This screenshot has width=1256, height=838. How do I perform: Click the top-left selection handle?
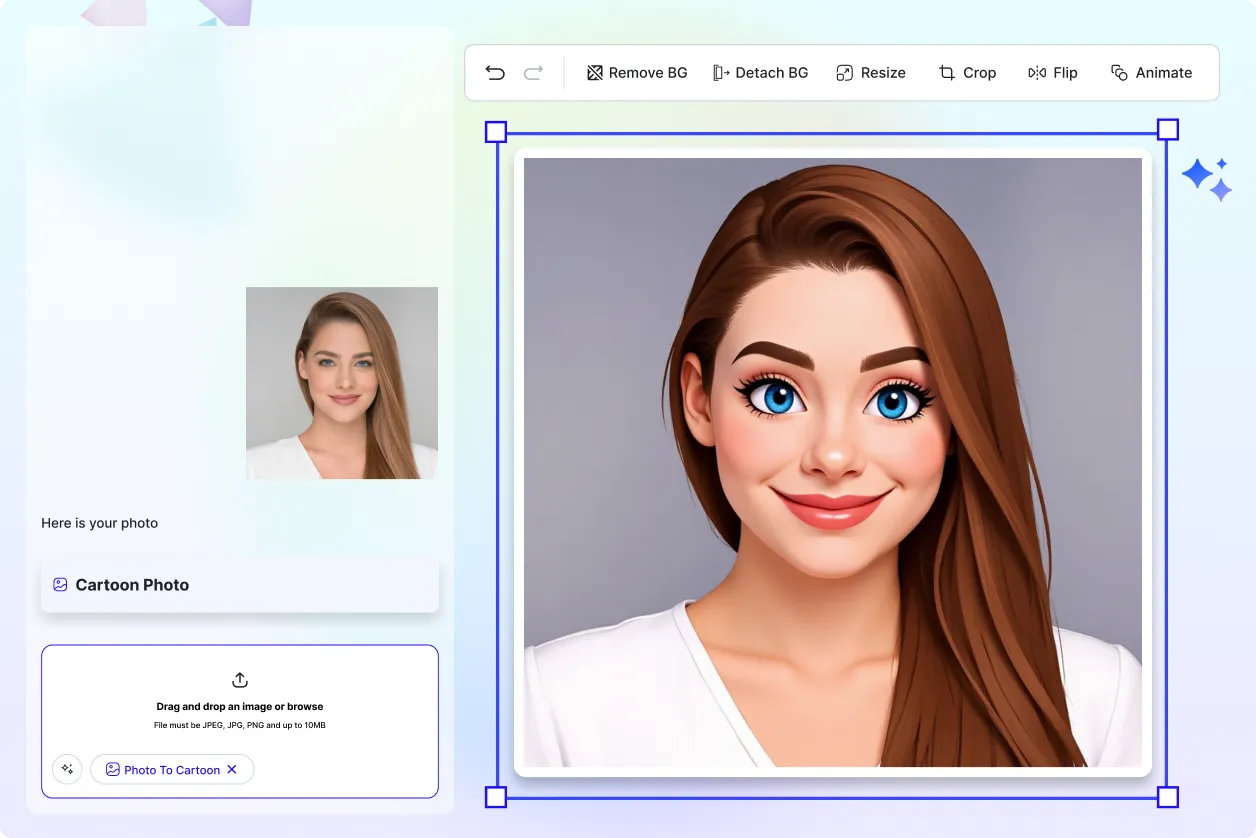tap(495, 131)
